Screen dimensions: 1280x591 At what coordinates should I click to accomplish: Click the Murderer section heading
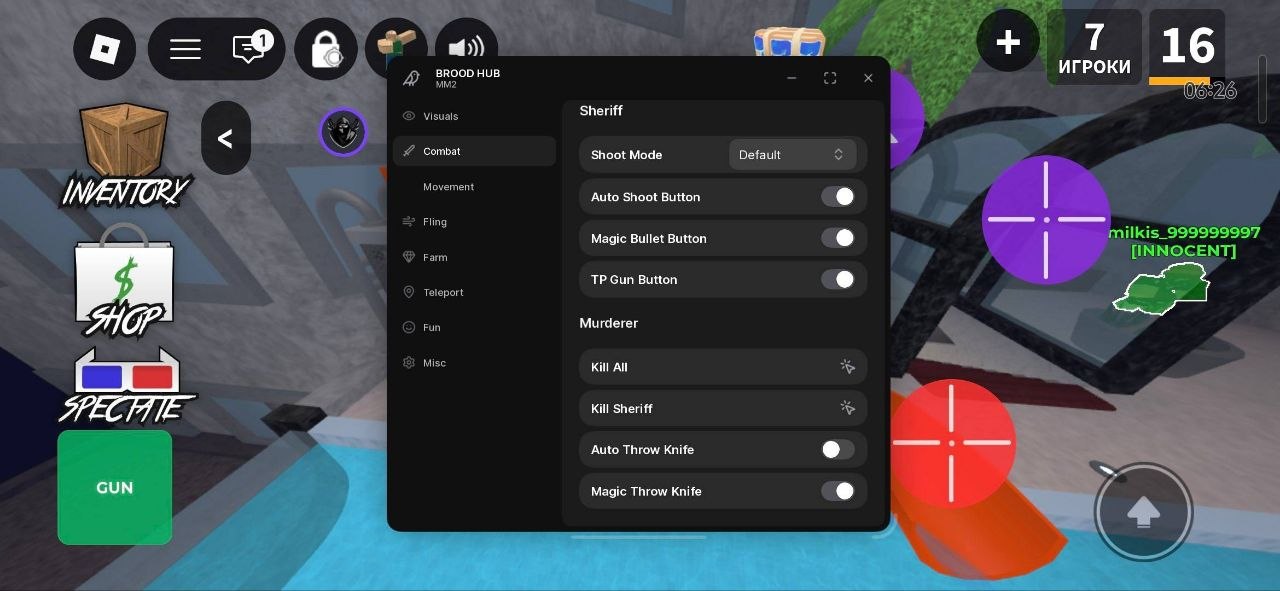pyautogui.click(x=608, y=323)
